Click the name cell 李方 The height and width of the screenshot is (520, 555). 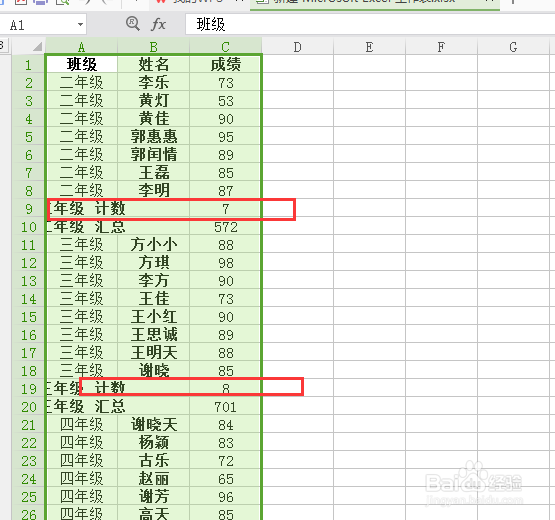coord(153,281)
